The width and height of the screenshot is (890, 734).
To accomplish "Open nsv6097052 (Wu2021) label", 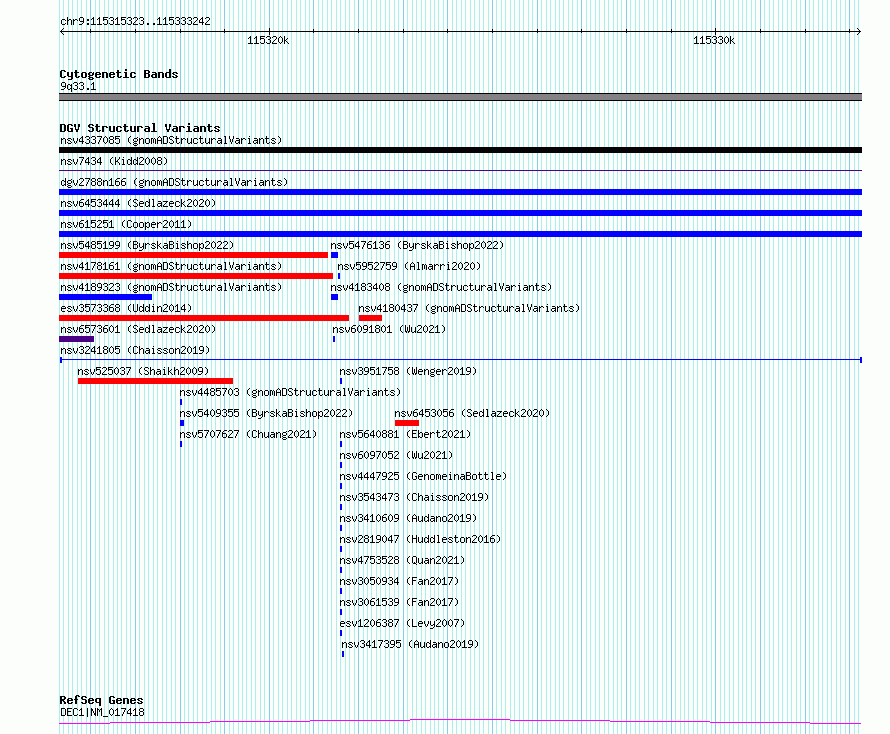I will click(396, 455).
